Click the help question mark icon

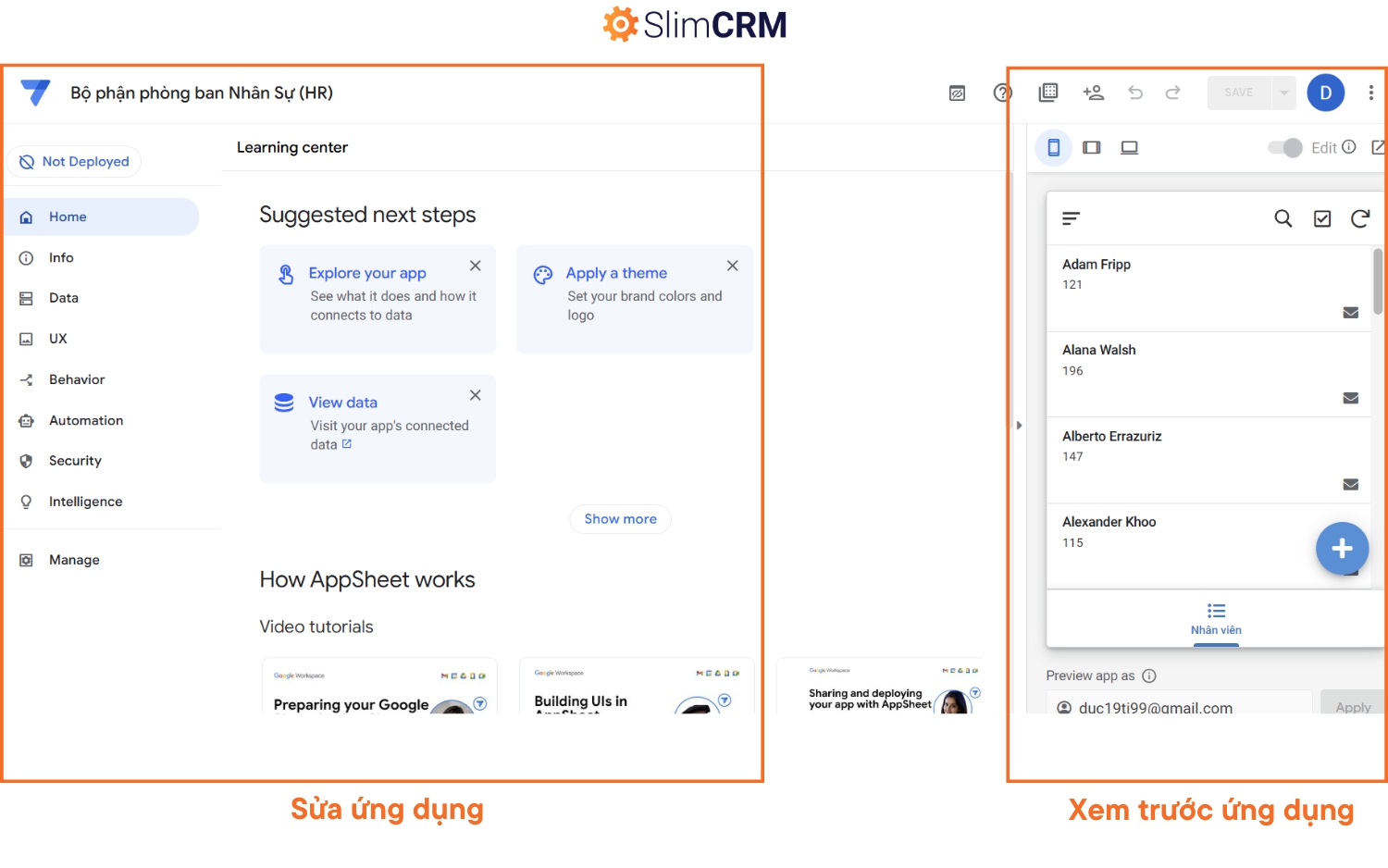(1002, 93)
